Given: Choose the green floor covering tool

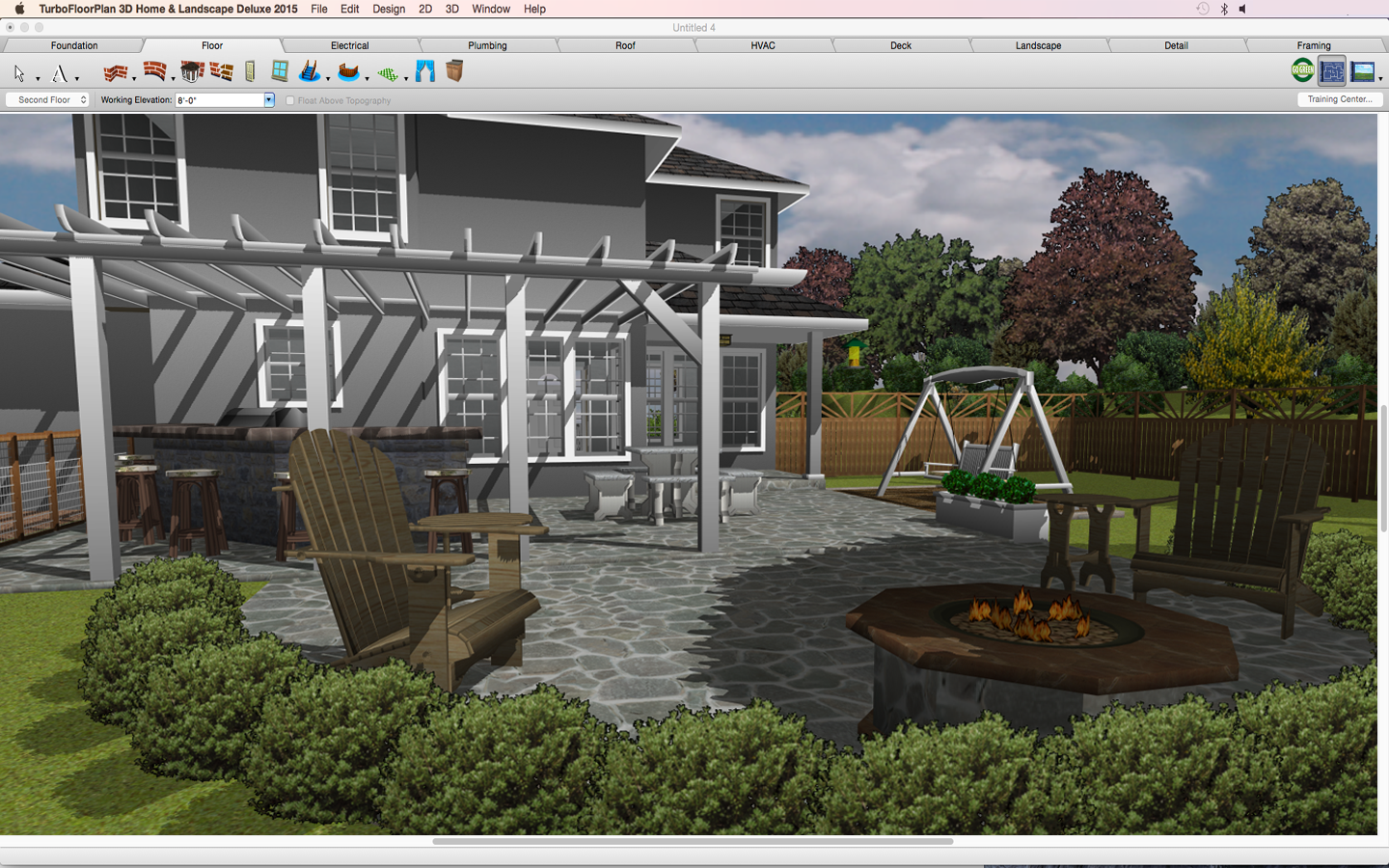Looking at the screenshot, I should click(x=388, y=73).
